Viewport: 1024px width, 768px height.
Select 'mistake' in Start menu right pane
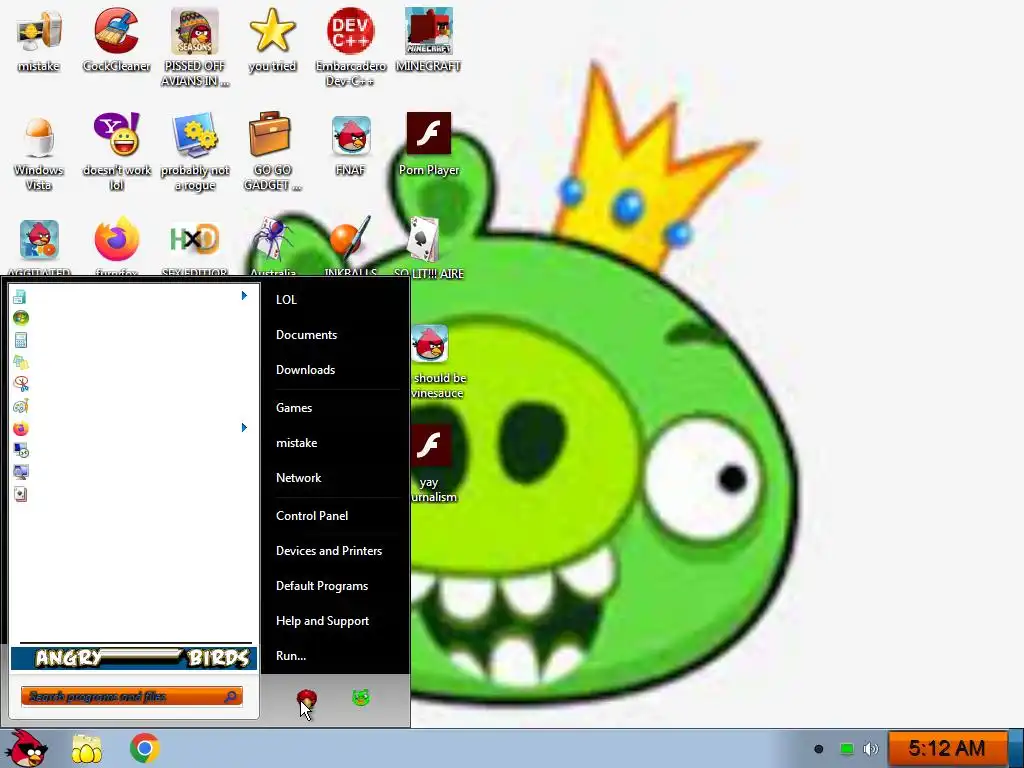point(296,443)
